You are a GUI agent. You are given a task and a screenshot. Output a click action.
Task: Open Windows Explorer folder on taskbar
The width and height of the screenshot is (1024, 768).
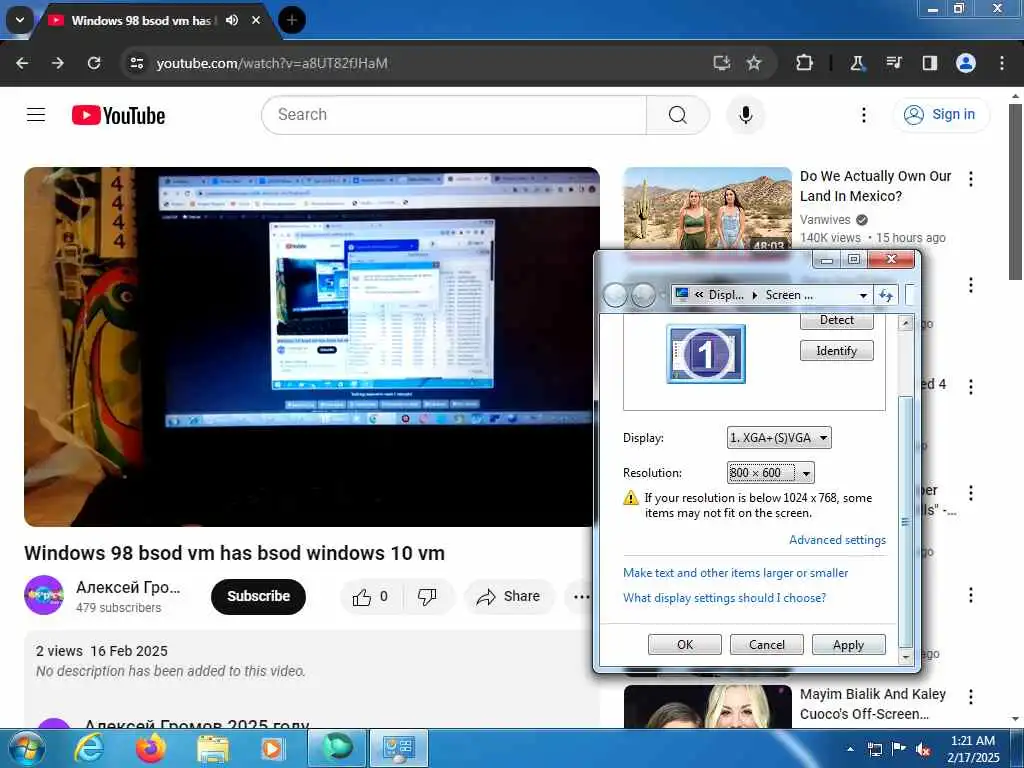[x=213, y=748]
